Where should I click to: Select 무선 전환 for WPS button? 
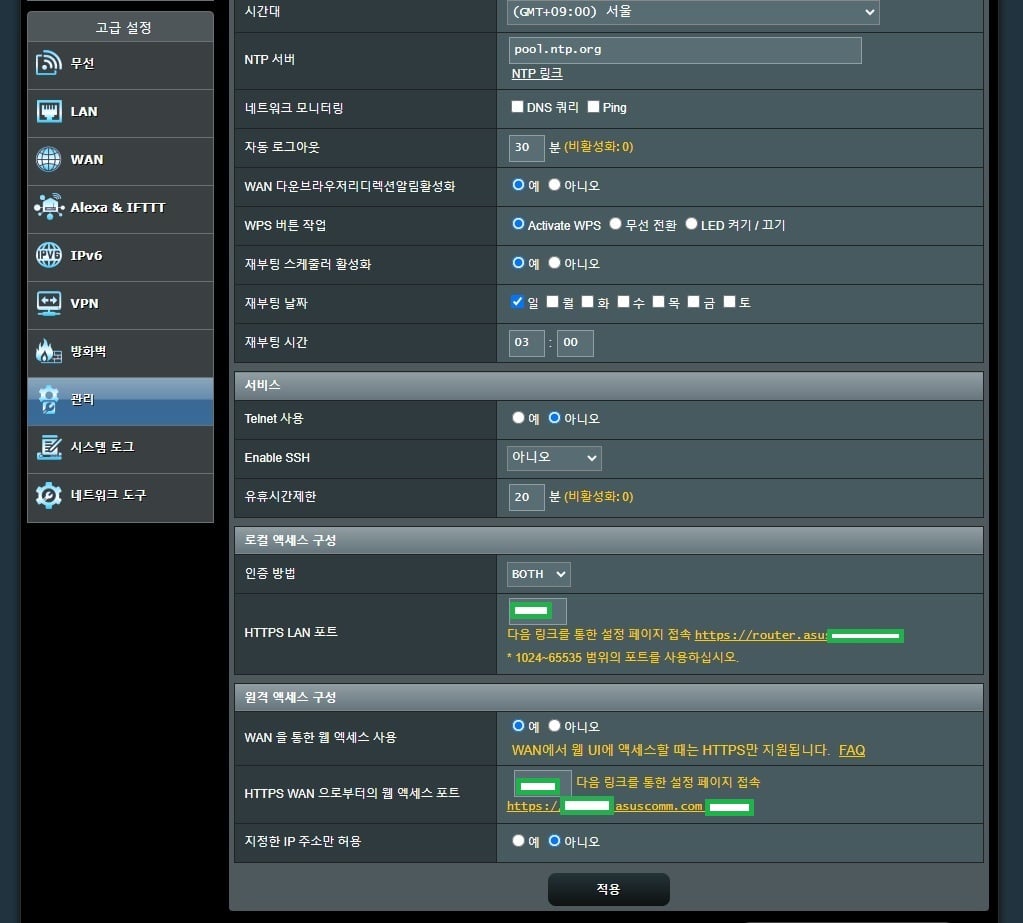click(x=615, y=224)
